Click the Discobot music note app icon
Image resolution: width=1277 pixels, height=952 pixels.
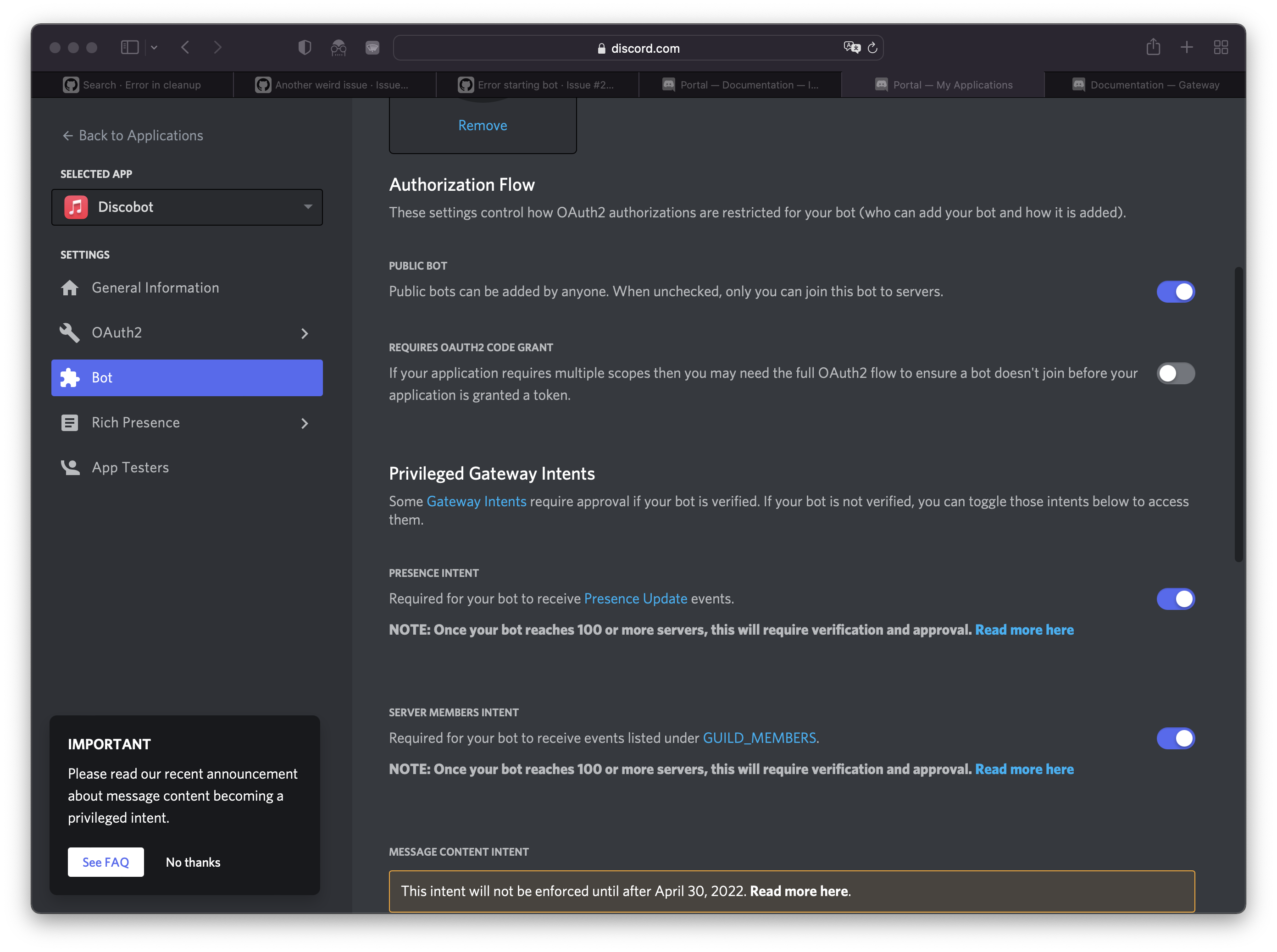tap(76, 207)
